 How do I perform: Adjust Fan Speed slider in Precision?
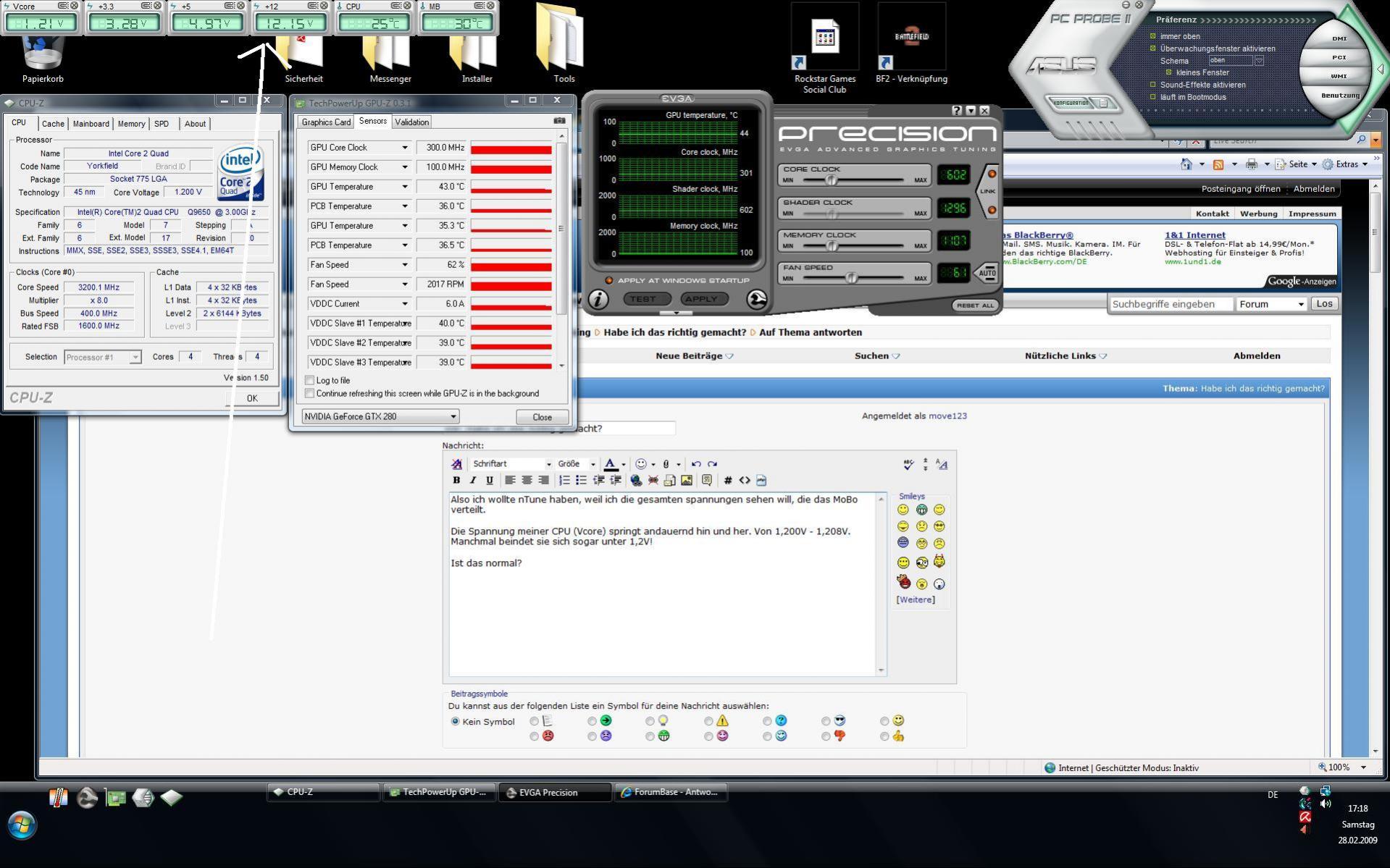(x=852, y=278)
